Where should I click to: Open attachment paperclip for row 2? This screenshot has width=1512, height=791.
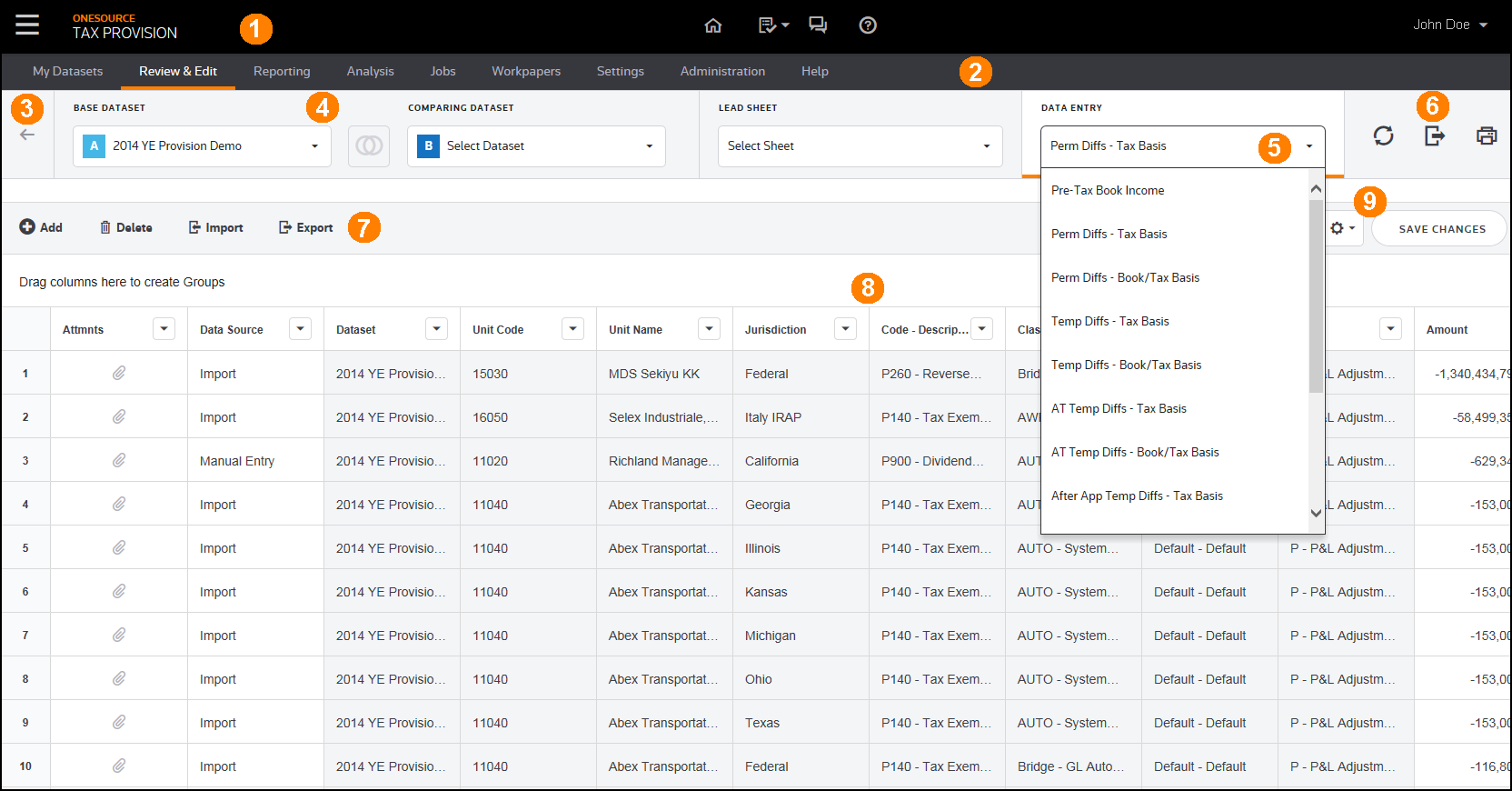(119, 416)
